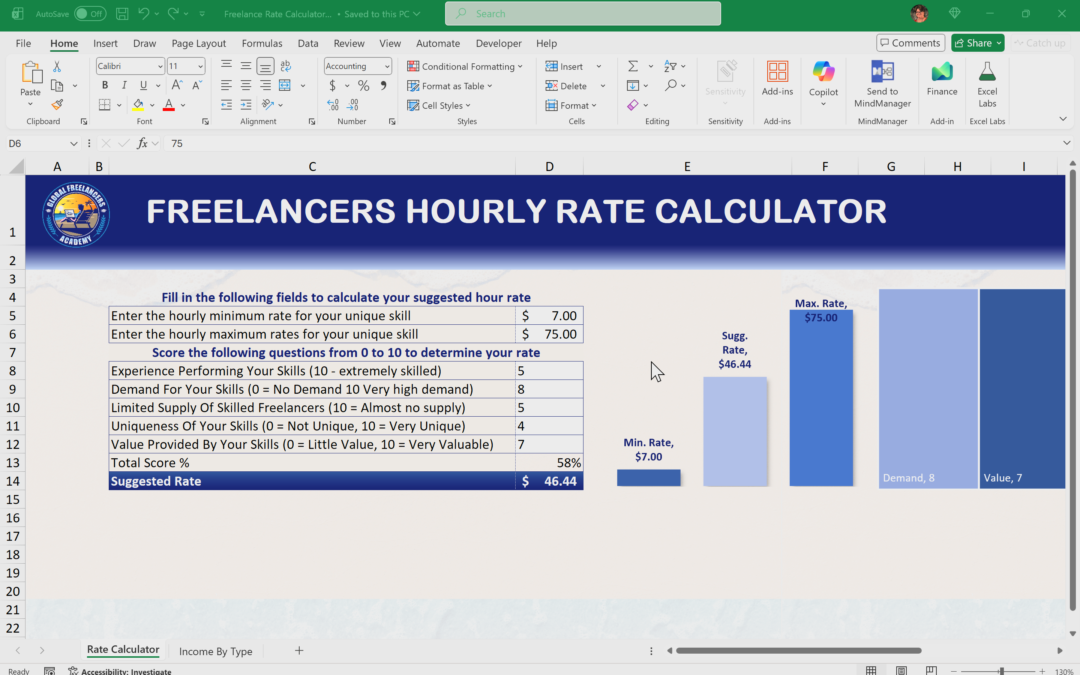Open the Add-ins ribbon icon
1080x675 pixels.
click(x=777, y=78)
